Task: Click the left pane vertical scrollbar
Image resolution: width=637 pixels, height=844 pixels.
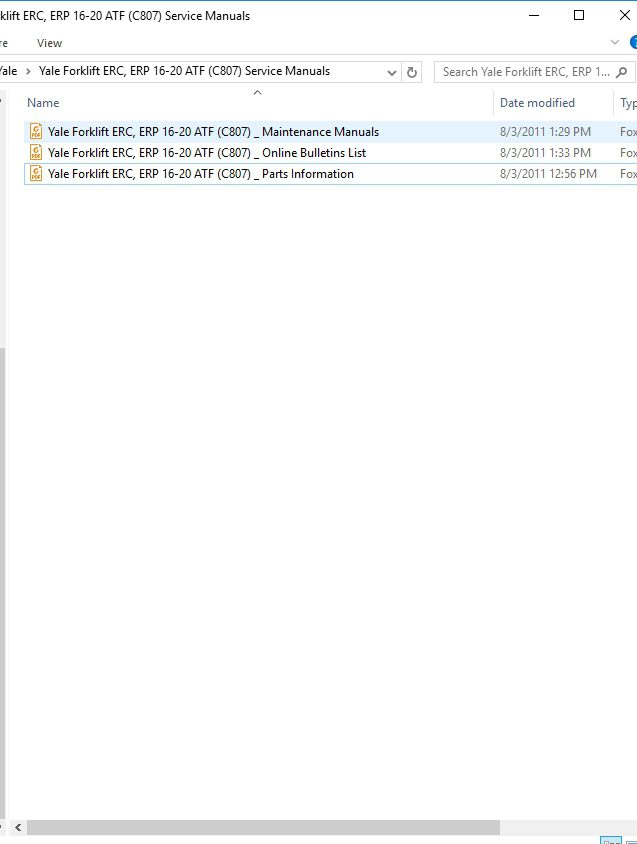Action: point(3,581)
